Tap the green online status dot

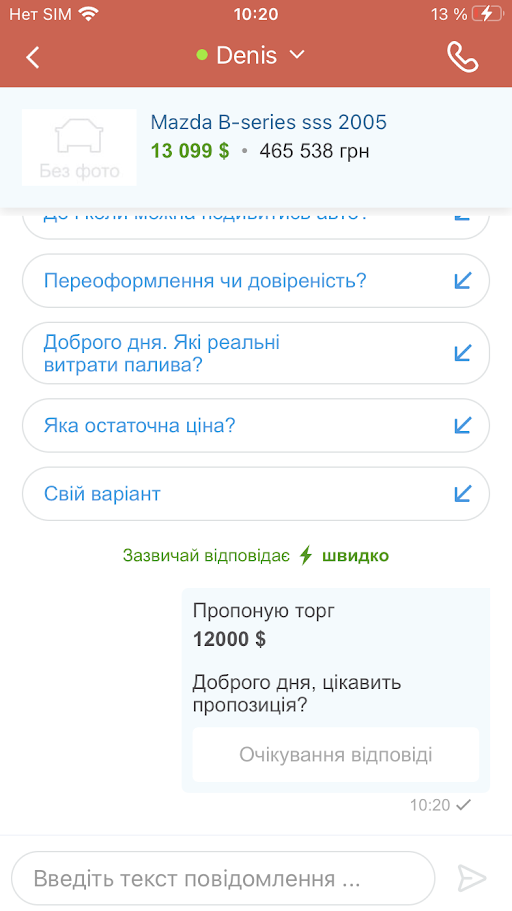click(x=202, y=55)
